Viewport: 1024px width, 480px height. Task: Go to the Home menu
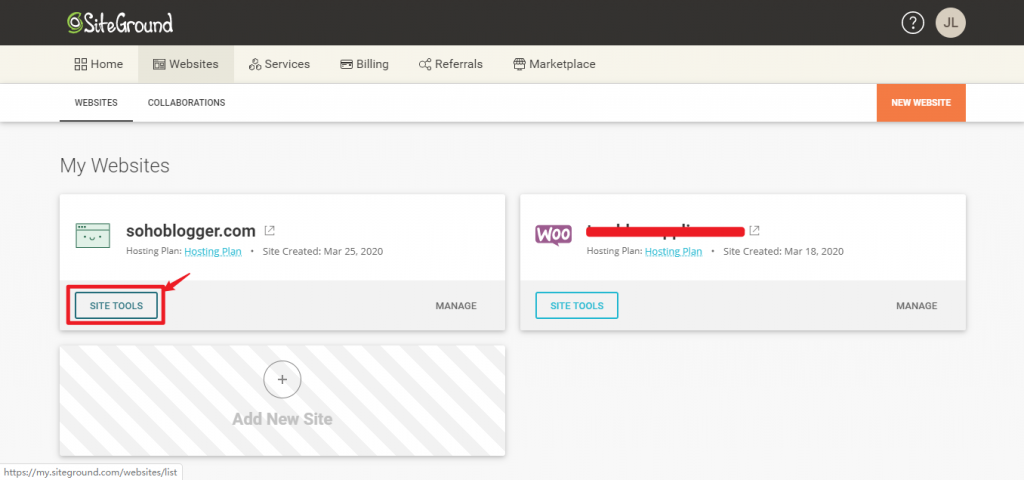(x=98, y=64)
